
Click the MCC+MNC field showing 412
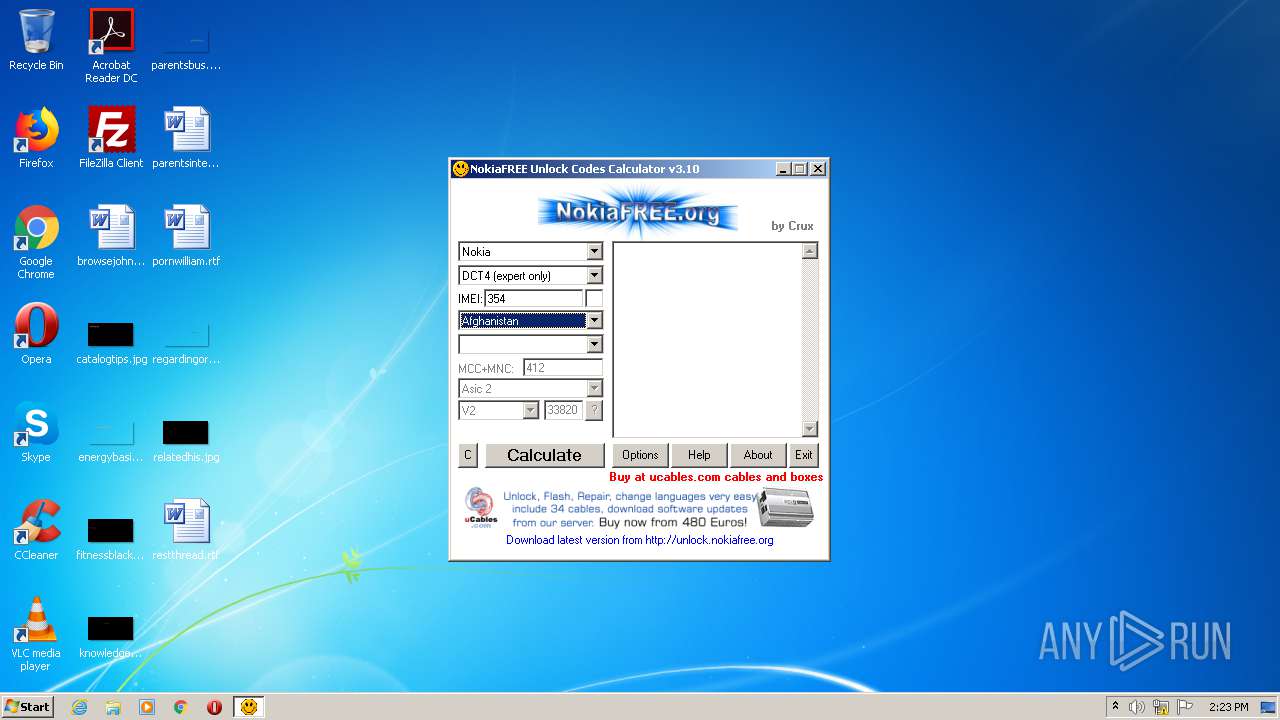(563, 368)
